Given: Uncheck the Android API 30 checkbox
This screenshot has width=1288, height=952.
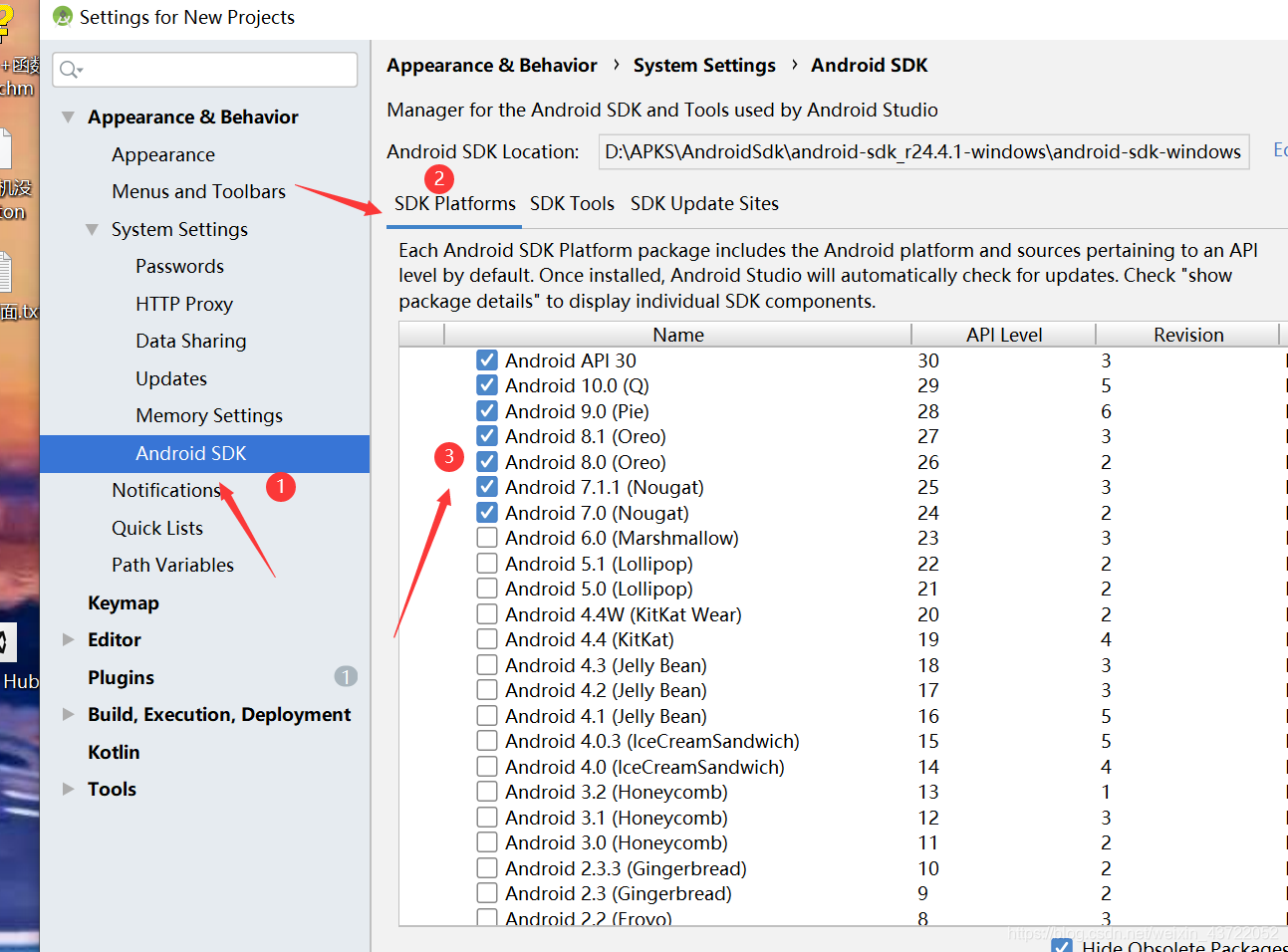Looking at the screenshot, I should pos(487,360).
